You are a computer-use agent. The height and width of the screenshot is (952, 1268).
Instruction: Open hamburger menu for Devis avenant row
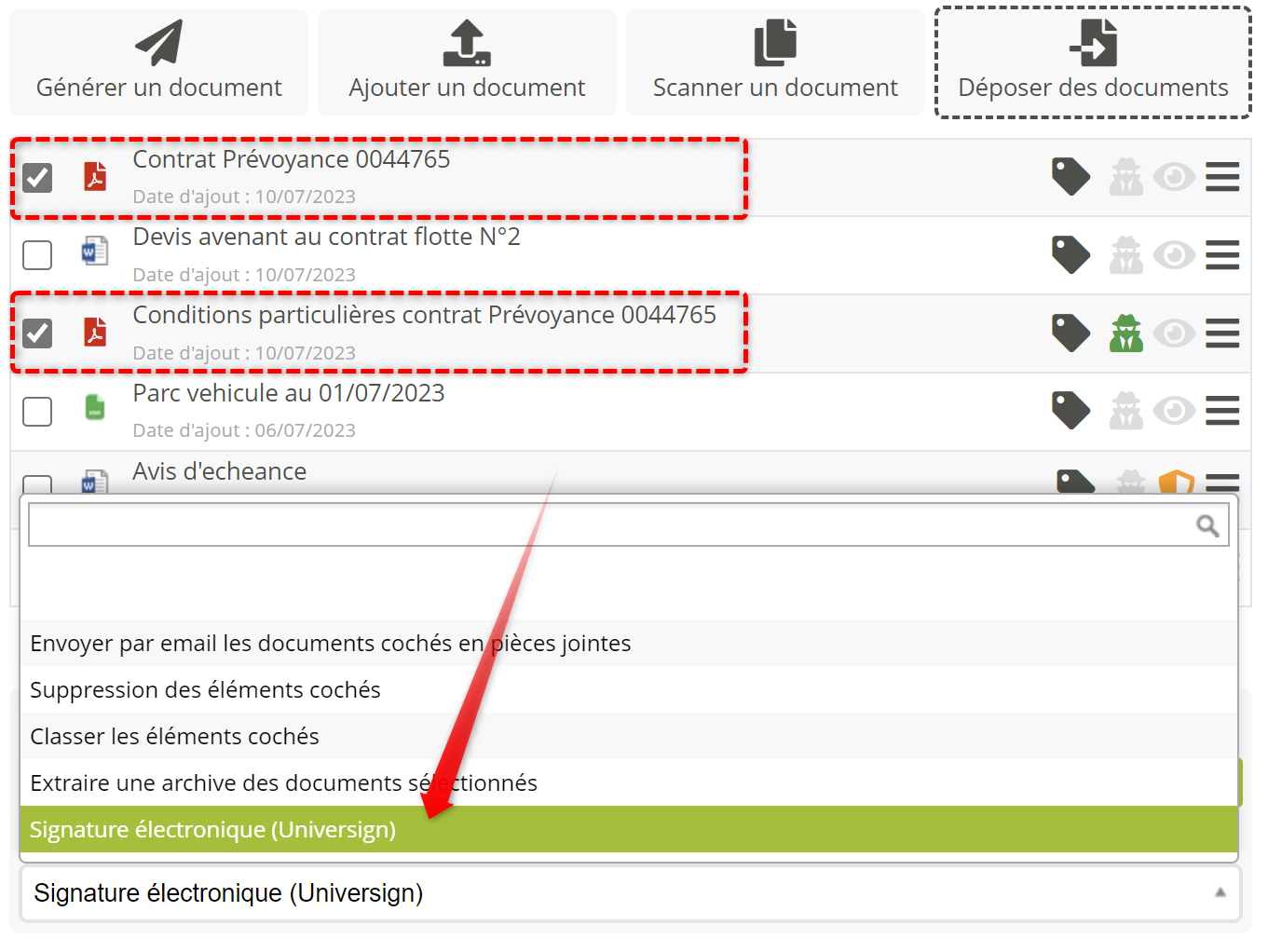(1221, 254)
